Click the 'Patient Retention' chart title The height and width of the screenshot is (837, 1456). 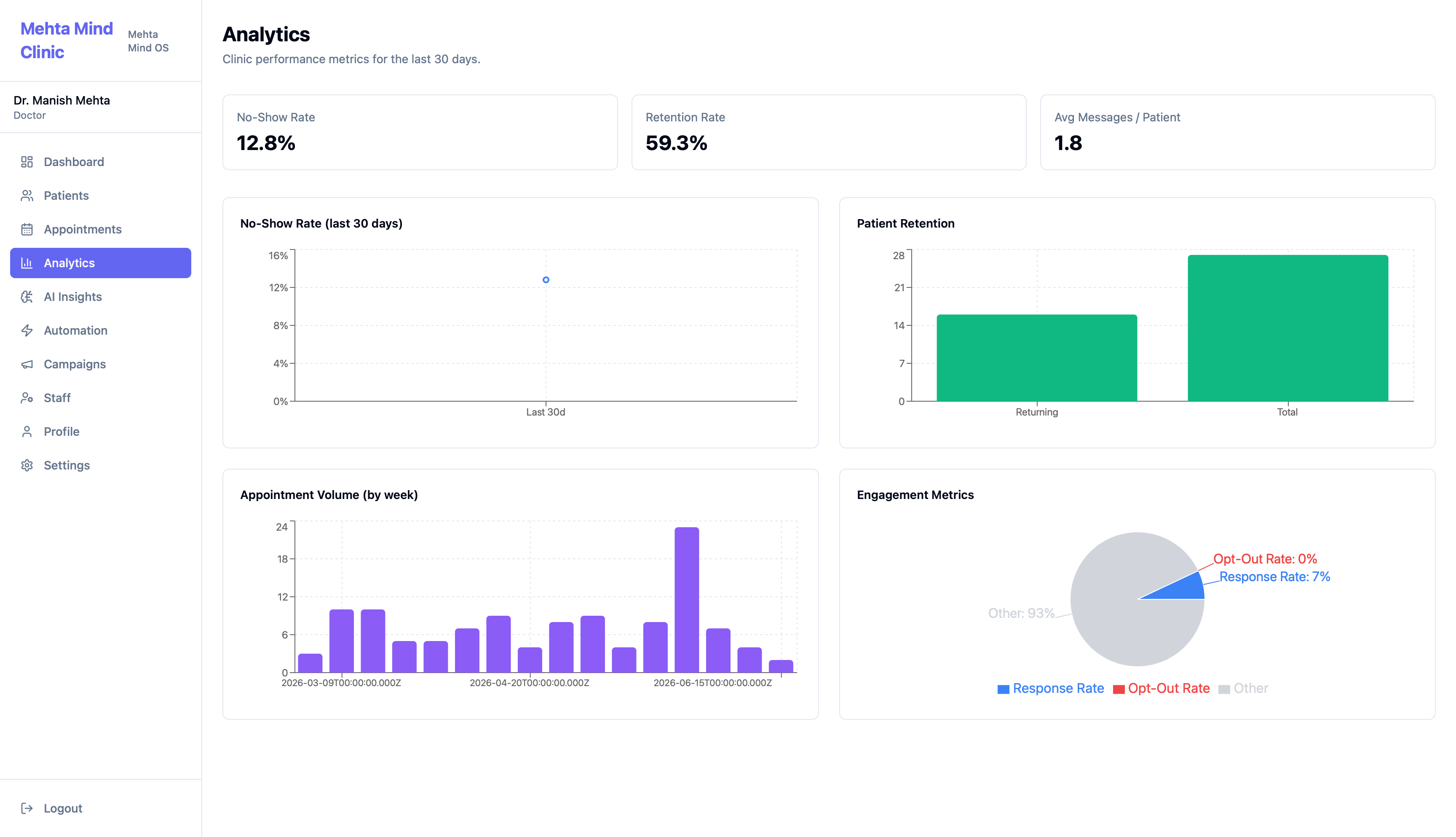[905, 224]
